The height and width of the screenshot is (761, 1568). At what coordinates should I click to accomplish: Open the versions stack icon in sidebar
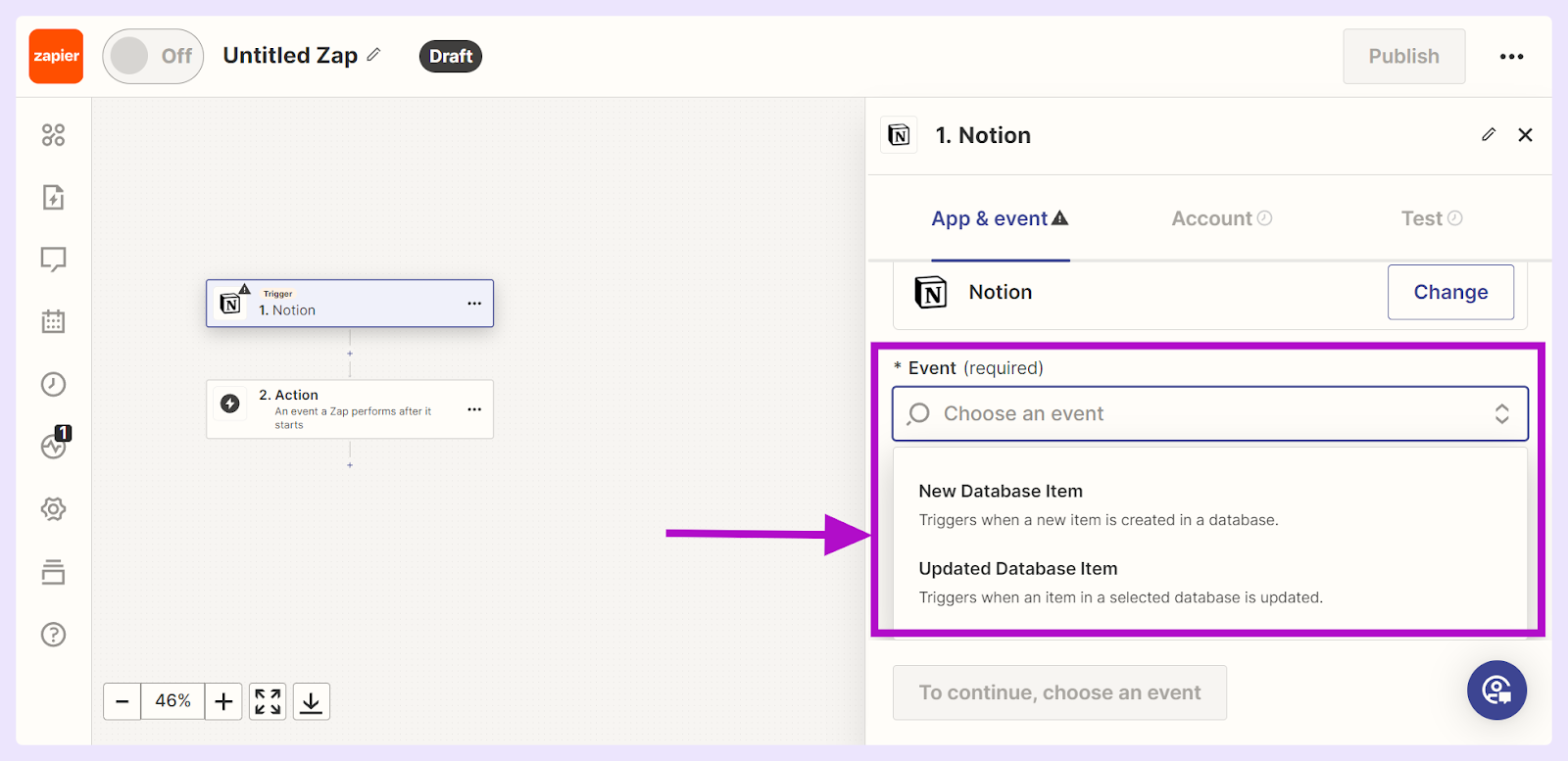click(x=54, y=572)
